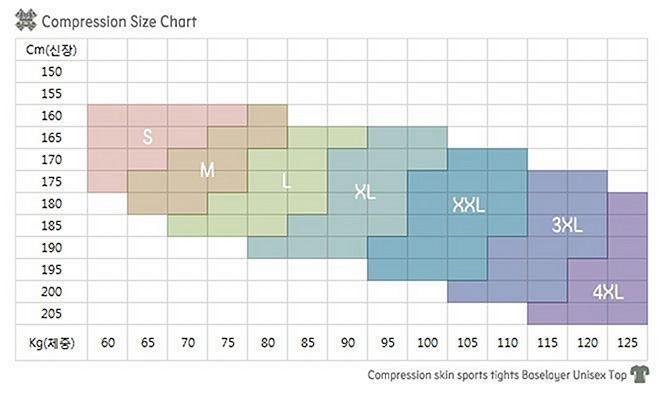Click the Compression Size Chart title
Screen dimensions: 664x393
[119, 22]
